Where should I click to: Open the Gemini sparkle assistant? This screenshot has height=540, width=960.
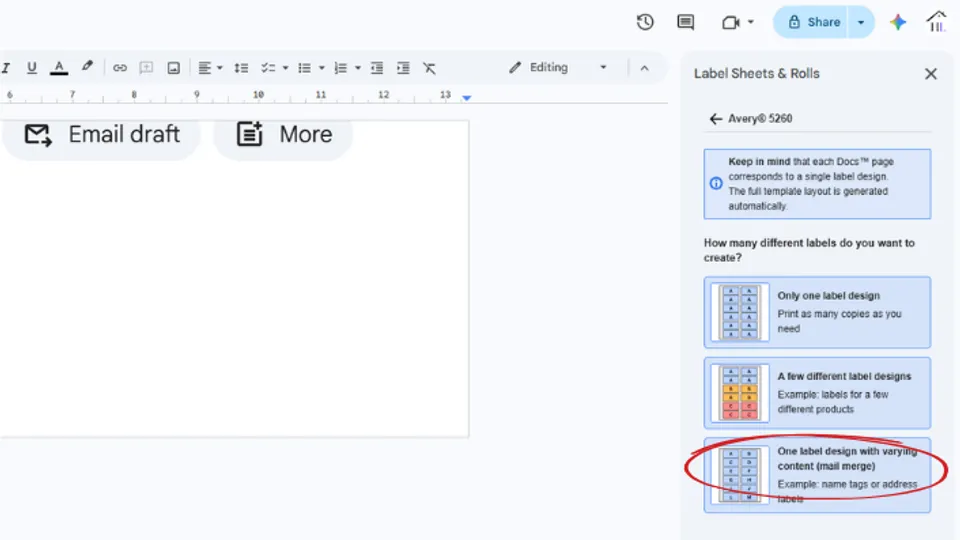pos(898,23)
